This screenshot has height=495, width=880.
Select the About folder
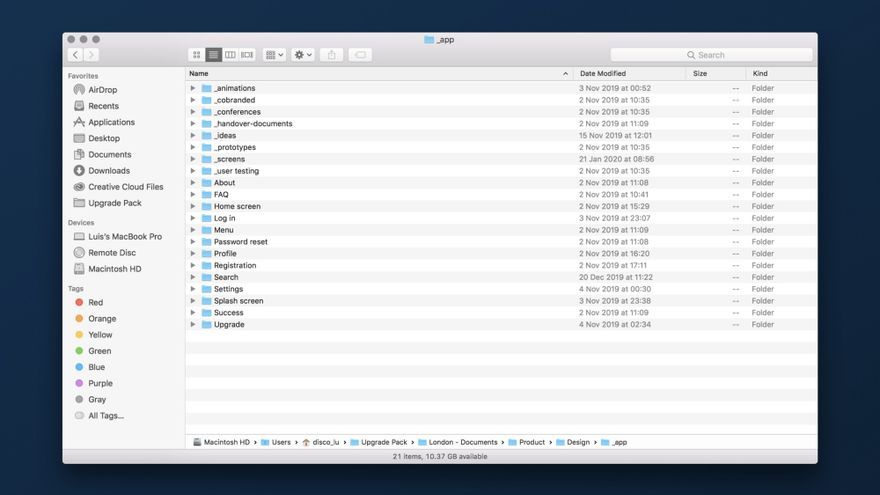pos(224,183)
